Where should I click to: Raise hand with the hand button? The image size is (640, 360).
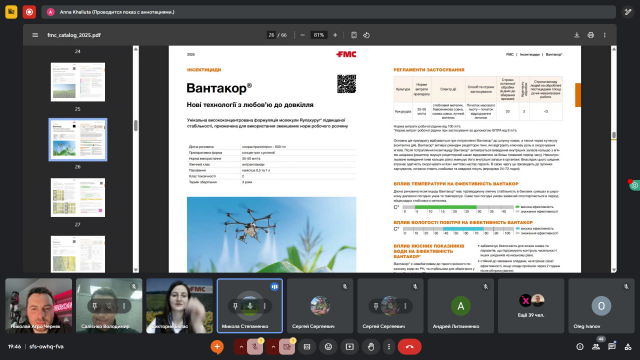click(x=371, y=347)
